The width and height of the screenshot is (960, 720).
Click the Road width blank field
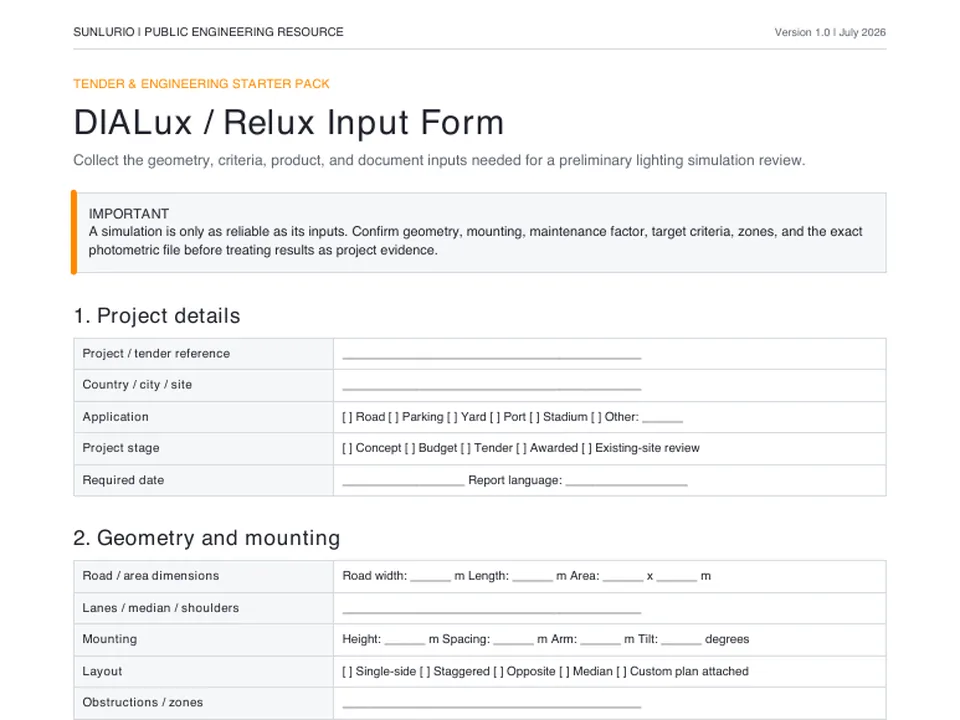[430, 579]
